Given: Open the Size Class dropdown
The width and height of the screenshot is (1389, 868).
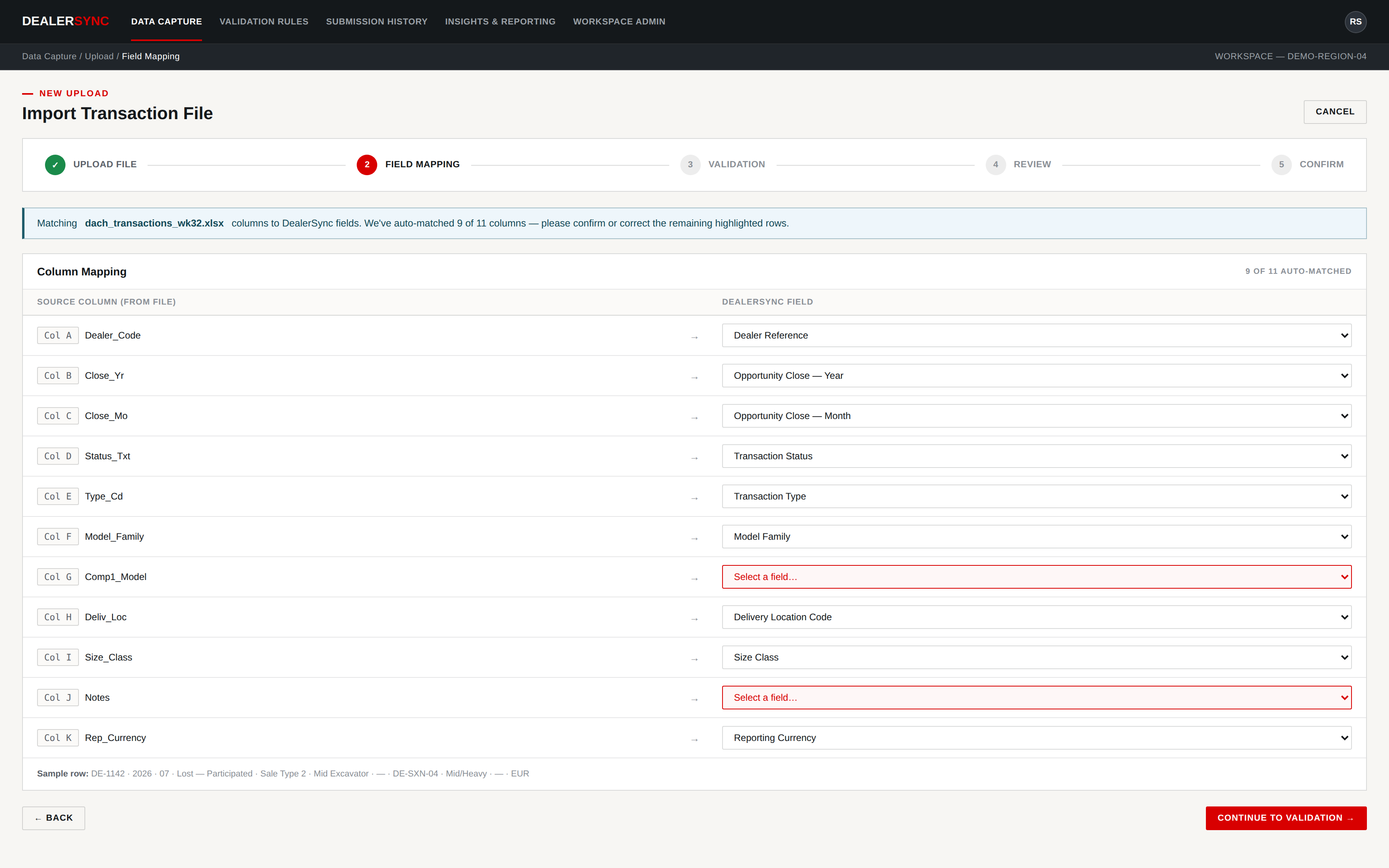Looking at the screenshot, I should [x=1036, y=657].
